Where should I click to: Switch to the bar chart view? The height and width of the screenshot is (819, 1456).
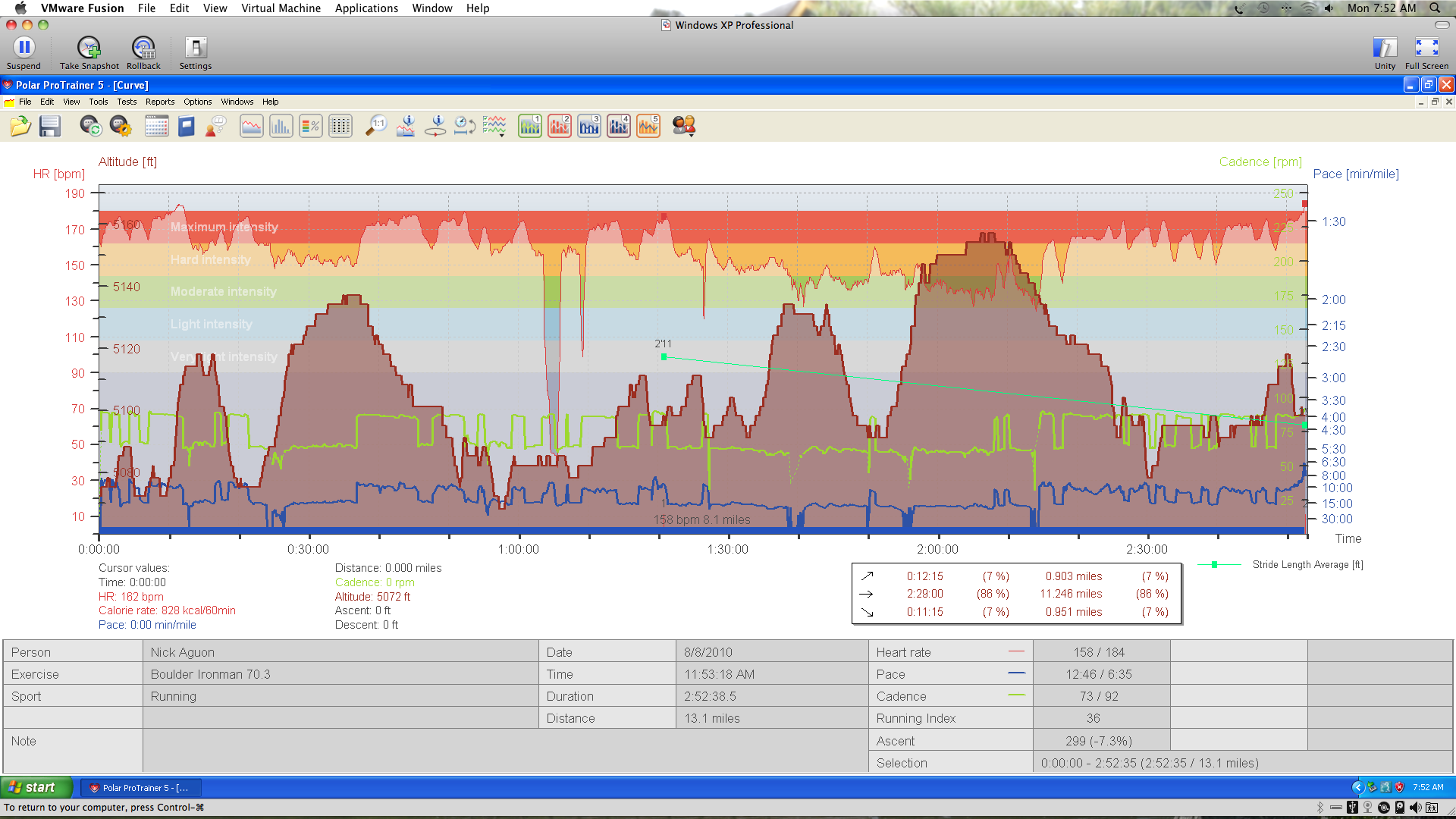point(281,126)
